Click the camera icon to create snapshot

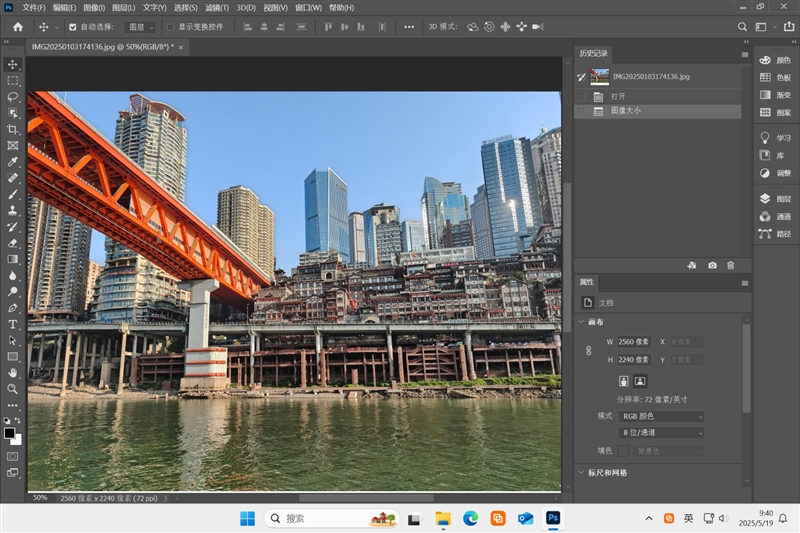coord(712,265)
